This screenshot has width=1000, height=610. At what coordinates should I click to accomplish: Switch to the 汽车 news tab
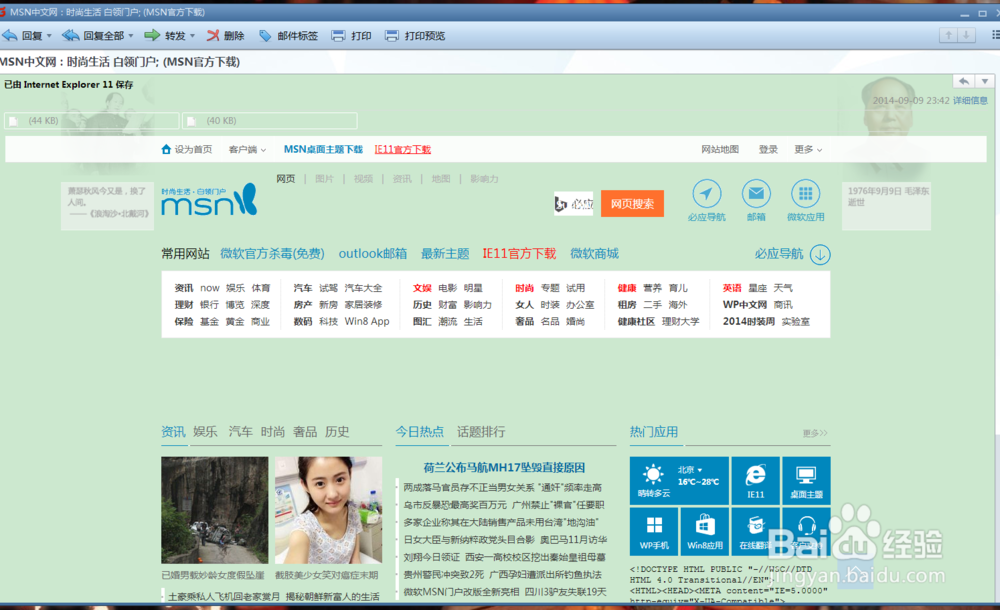coord(240,432)
